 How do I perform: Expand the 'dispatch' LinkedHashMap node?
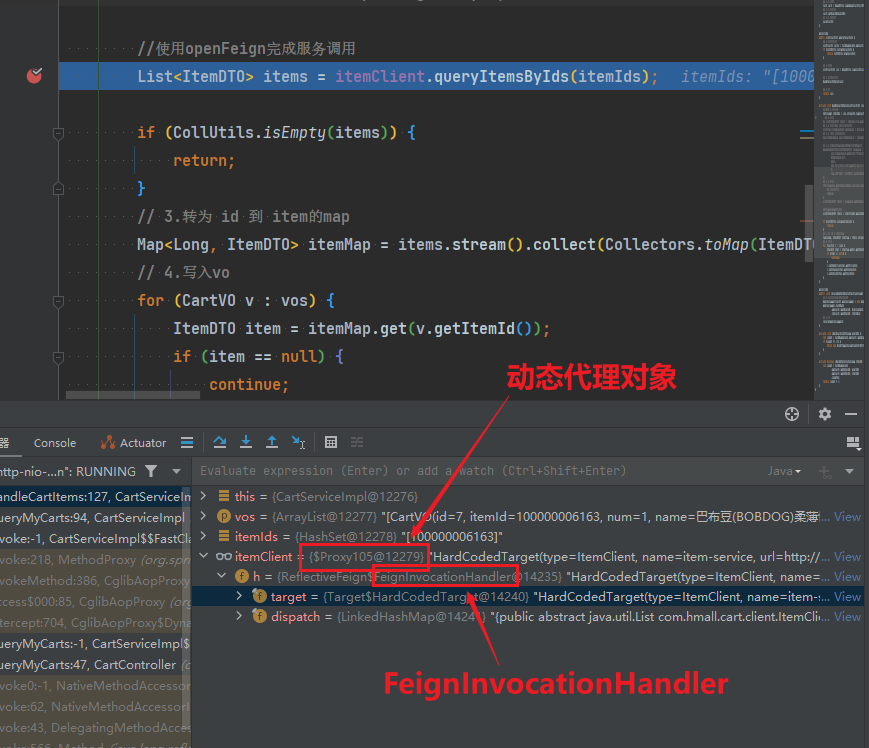[239, 617]
